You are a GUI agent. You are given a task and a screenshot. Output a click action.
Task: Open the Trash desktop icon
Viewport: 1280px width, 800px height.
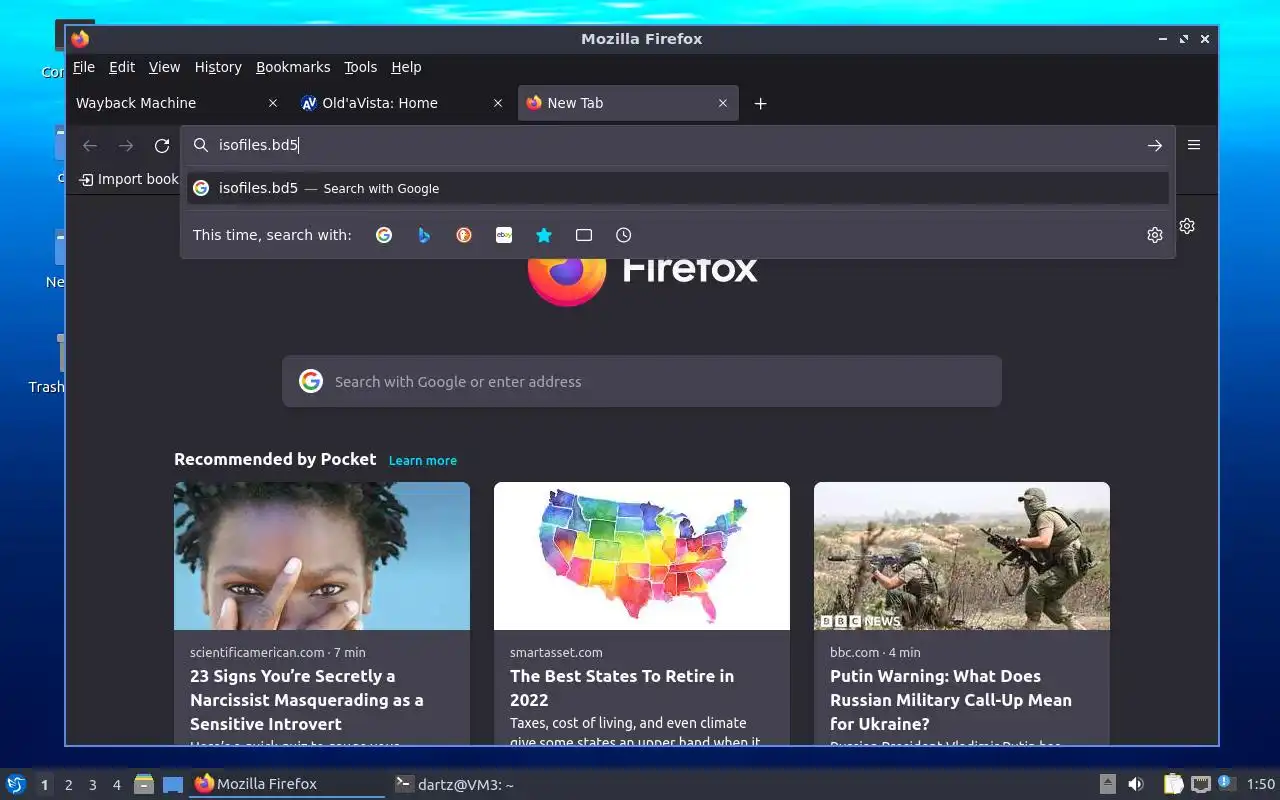[47, 364]
